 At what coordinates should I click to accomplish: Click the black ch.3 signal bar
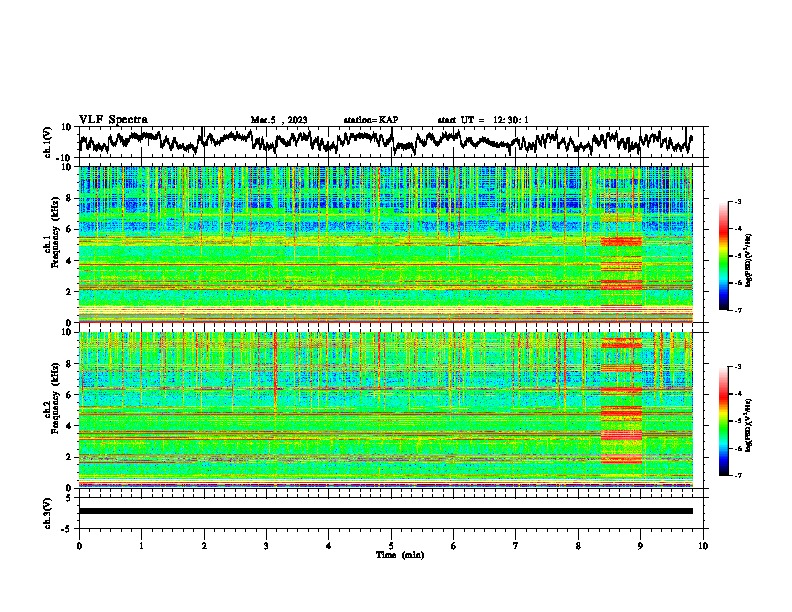[x=386, y=511]
